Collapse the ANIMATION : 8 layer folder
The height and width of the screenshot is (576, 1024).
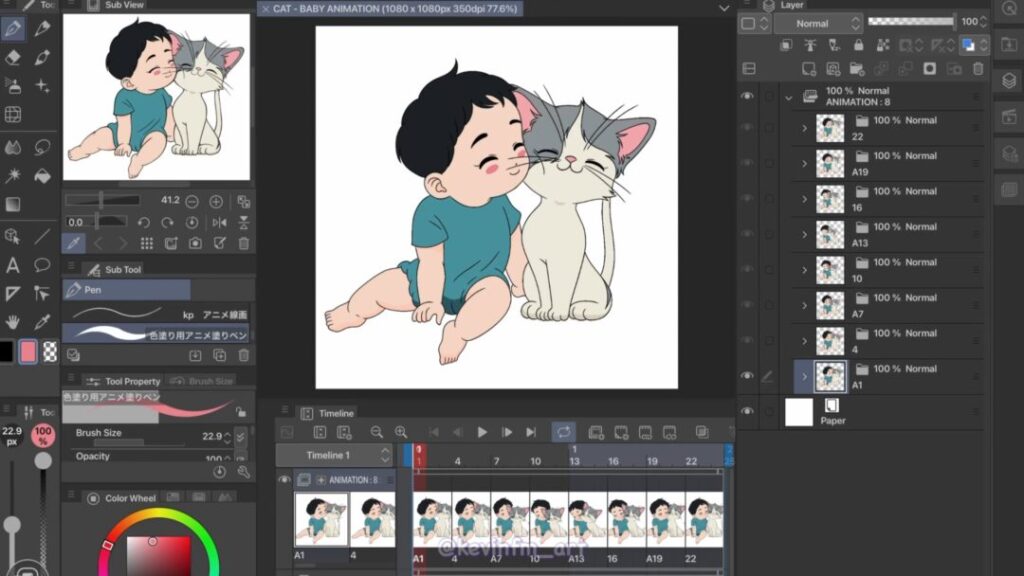[x=789, y=97]
